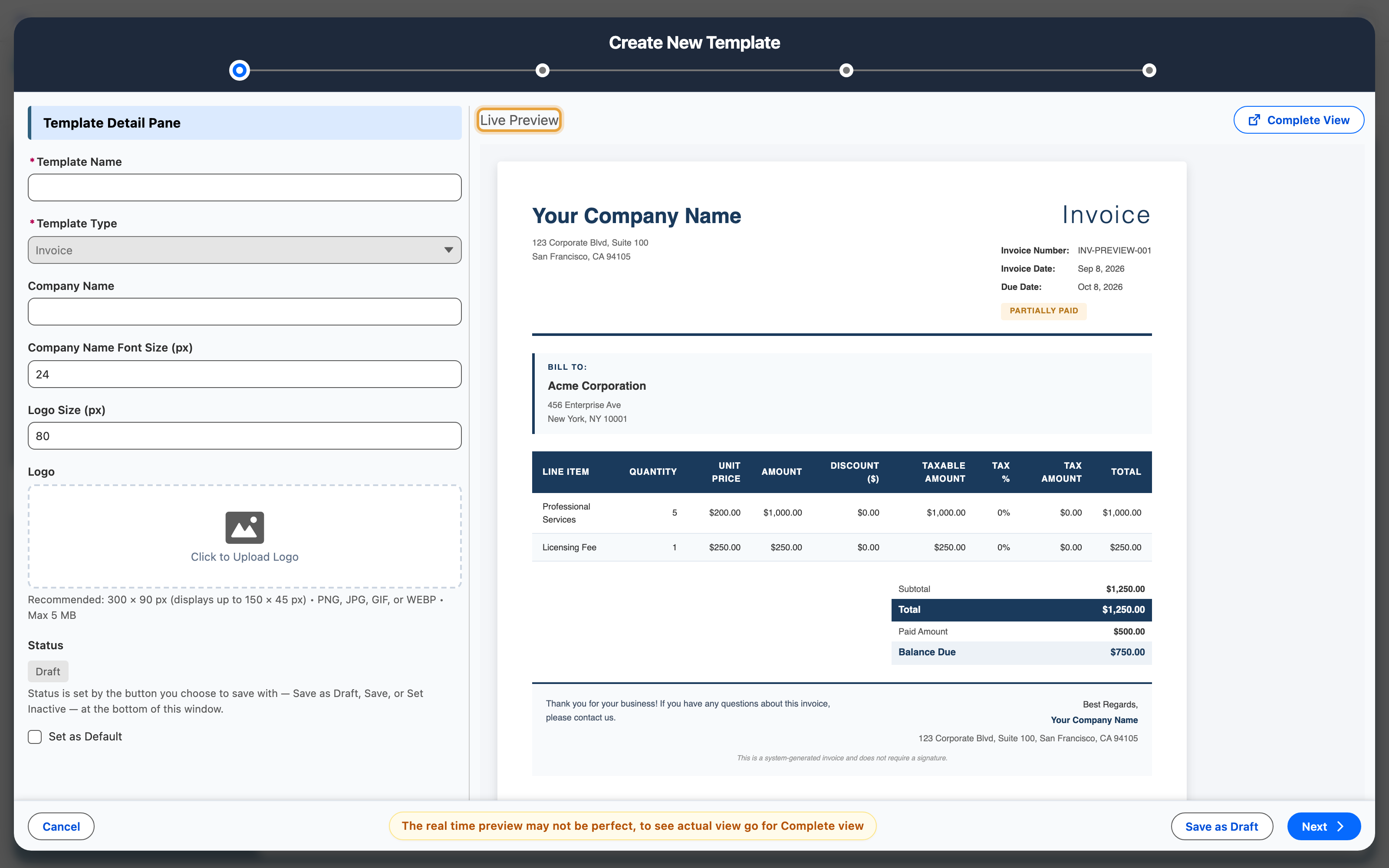Image resolution: width=1389 pixels, height=868 pixels.
Task: Click the due date Oct 8, 2026
Action: coord(1100,287)
